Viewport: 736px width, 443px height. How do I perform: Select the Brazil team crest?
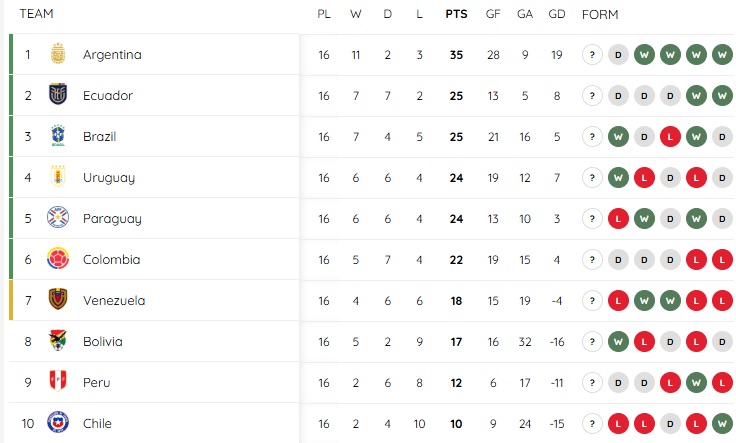58,136
